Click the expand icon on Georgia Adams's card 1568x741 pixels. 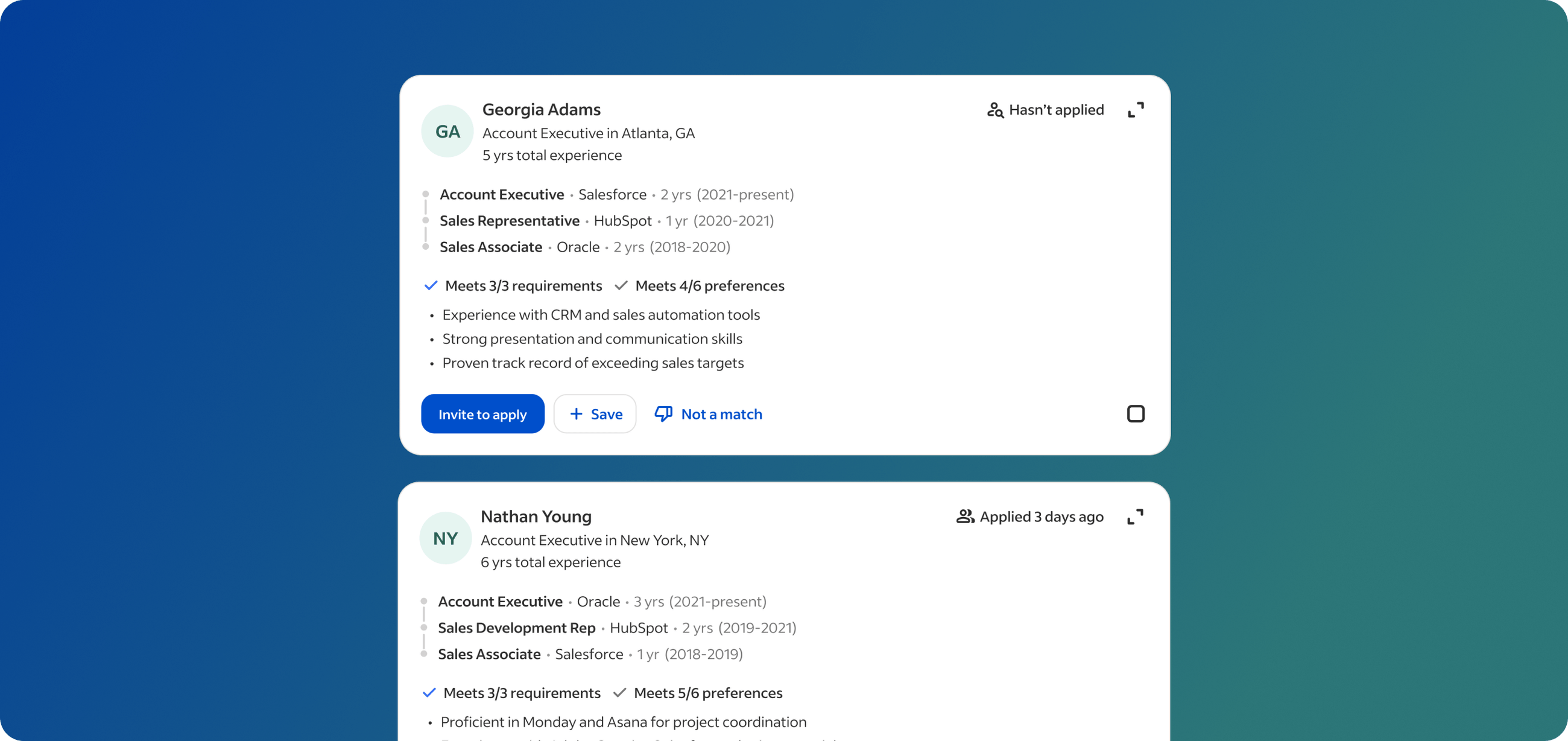tap(1136, 110)
